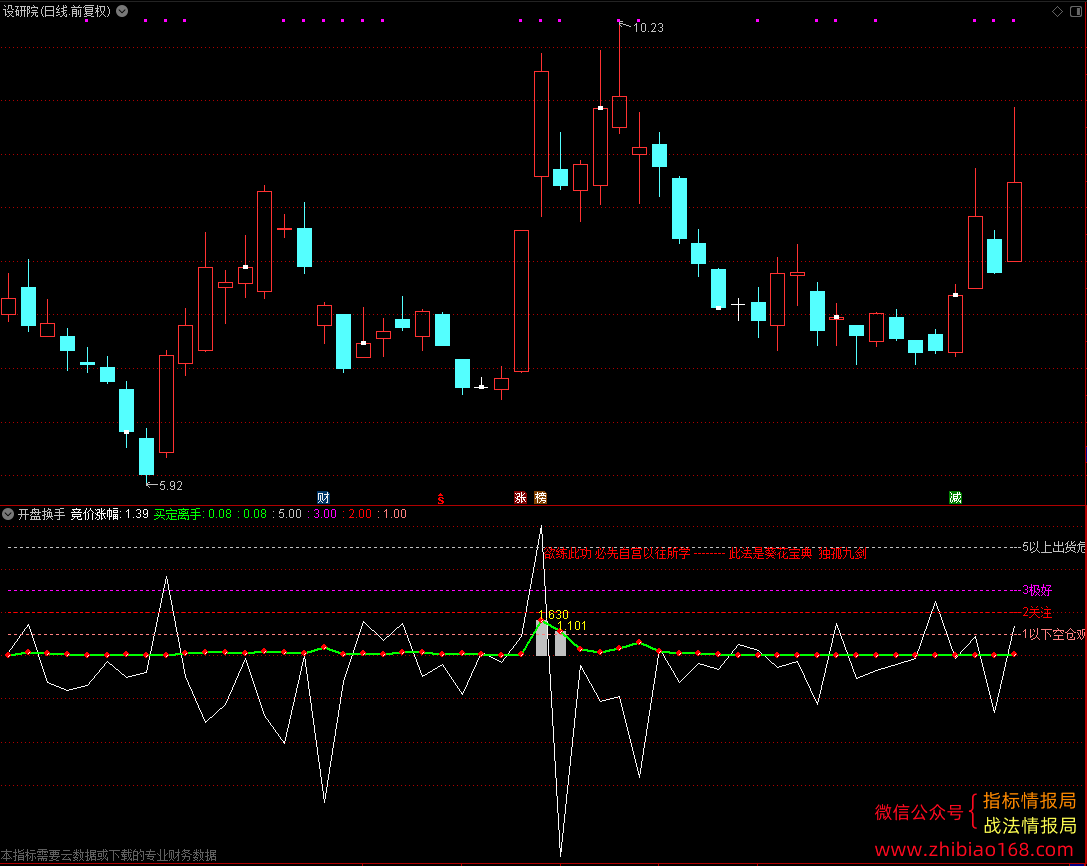Screen dimensions: 1087x866
Task: Click the red text 此法是葵花宝典 独孤九剑
Action: 797,553
